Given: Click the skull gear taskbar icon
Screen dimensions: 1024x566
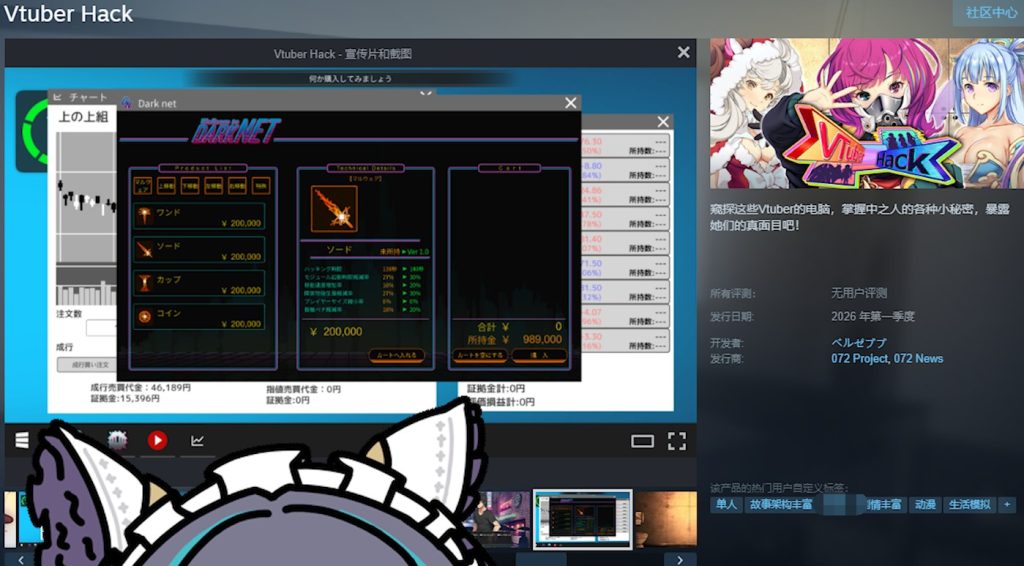Looking at the screenshot, I should click(118, 441).
